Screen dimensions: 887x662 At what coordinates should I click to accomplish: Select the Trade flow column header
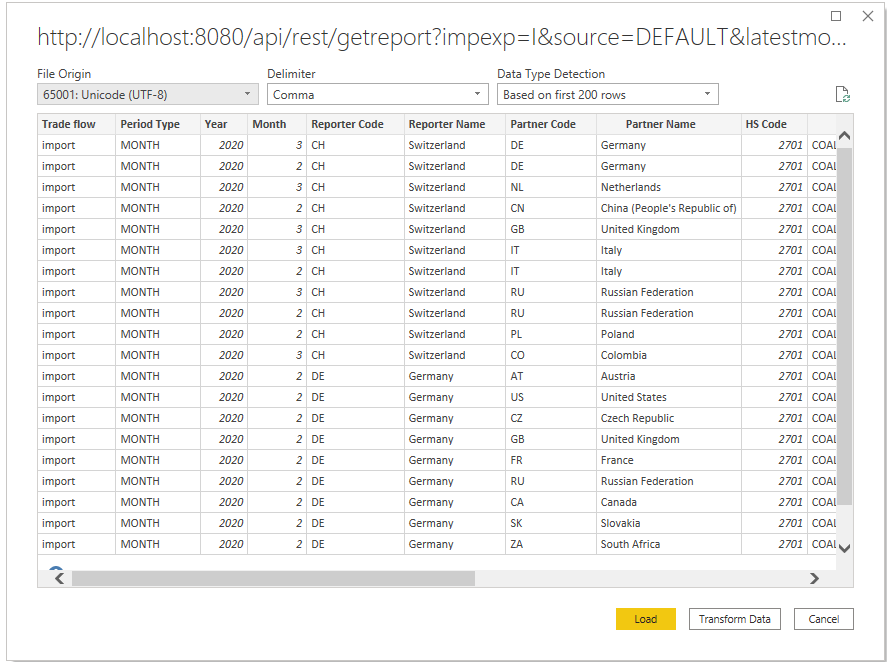(76, 124)
